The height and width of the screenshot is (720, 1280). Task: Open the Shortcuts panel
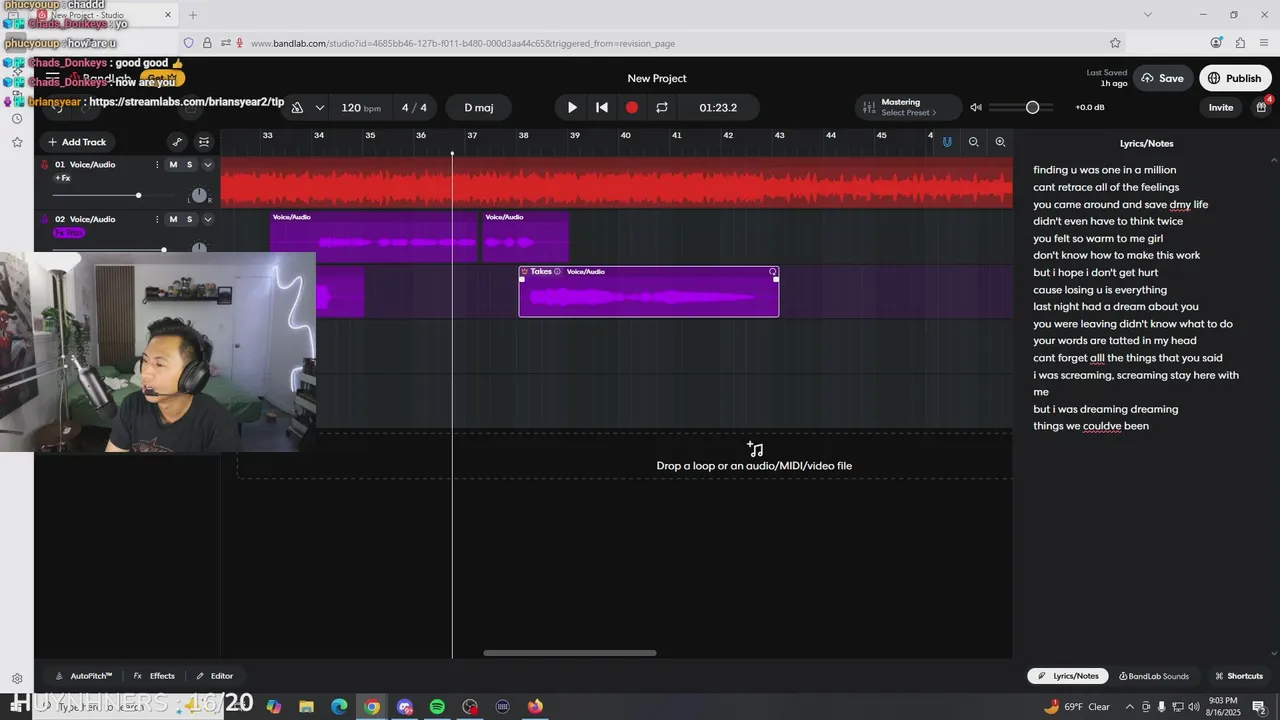coord(1239,676)
